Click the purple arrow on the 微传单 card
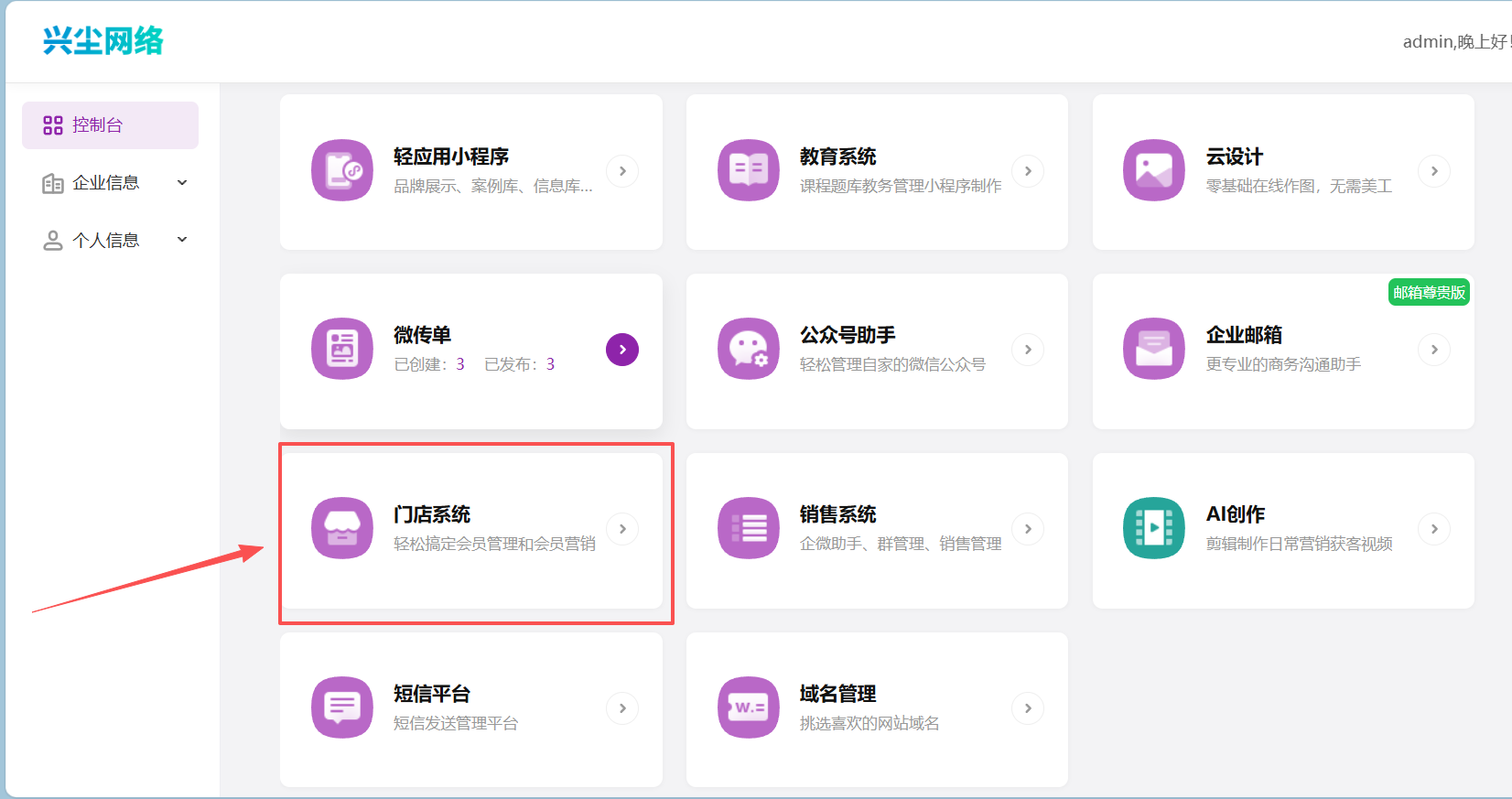The height and width of the screenshot is (799, 1512). click(x=622, y=350)
